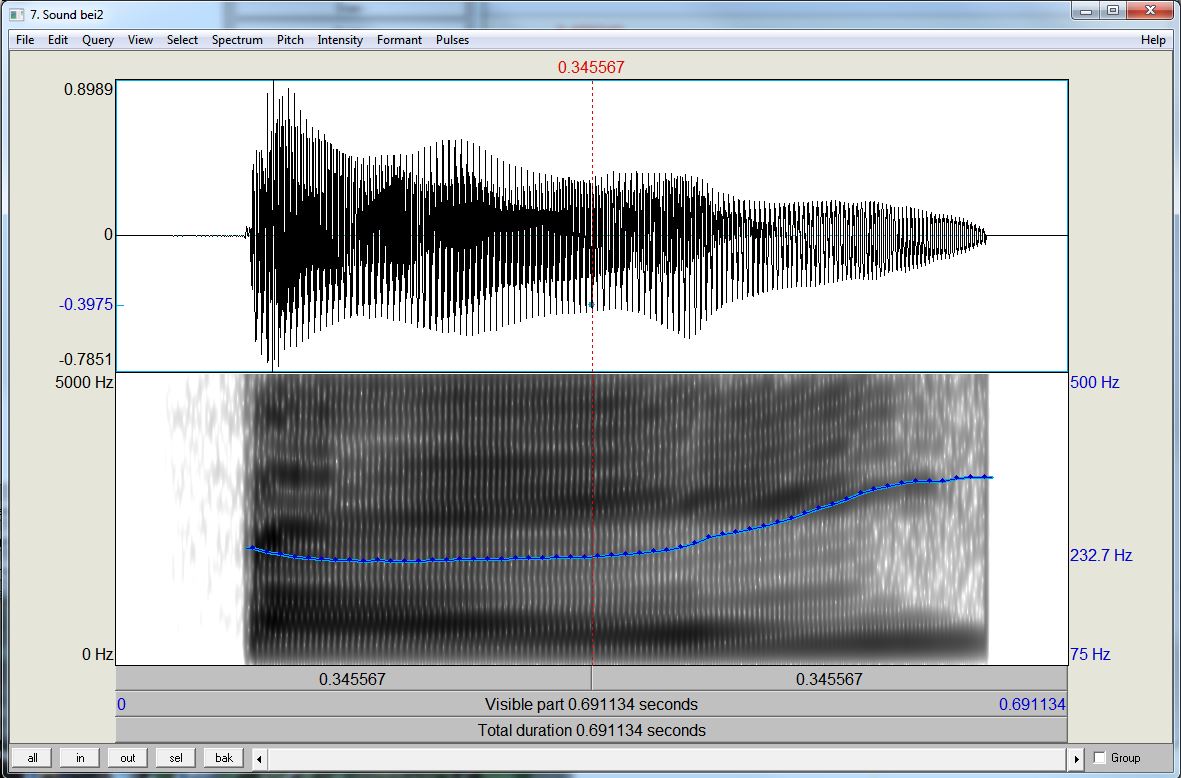Image resolution: width=1181 pixels, height=778 pixels.
Task: Click the scrollbar left arrow
Action: tap(259, 758)
